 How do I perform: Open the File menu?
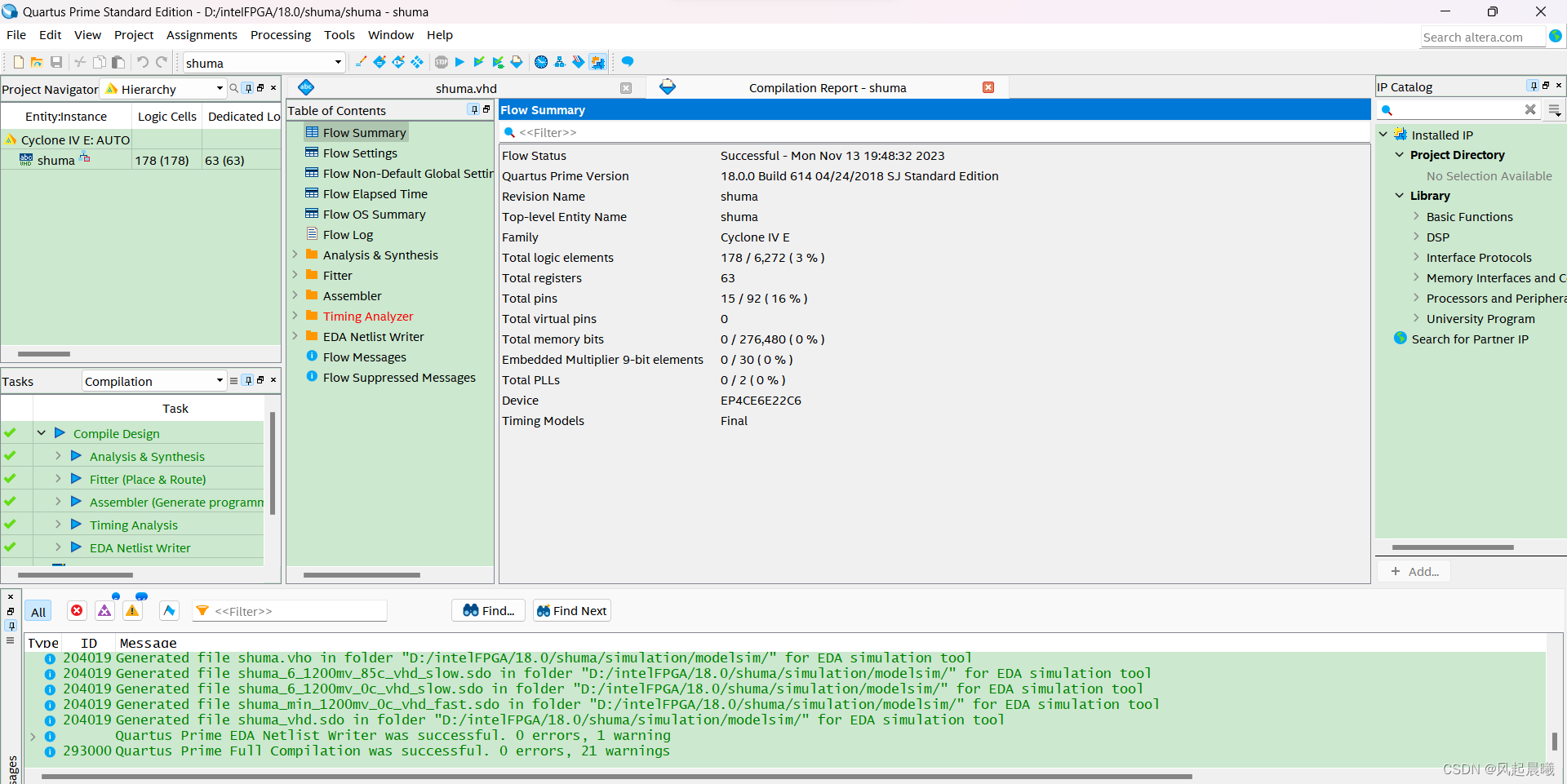(x=16, y=35)
